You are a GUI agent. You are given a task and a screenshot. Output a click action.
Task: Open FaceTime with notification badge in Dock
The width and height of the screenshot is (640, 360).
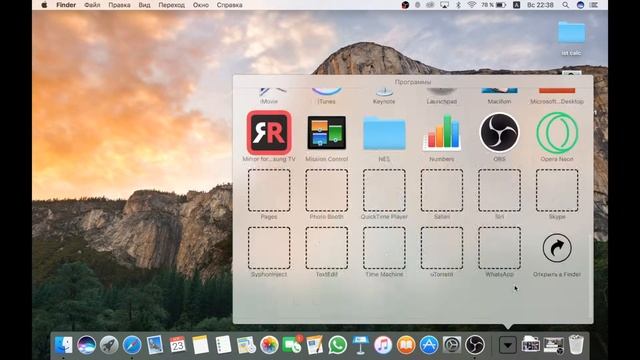coord(292,345)
